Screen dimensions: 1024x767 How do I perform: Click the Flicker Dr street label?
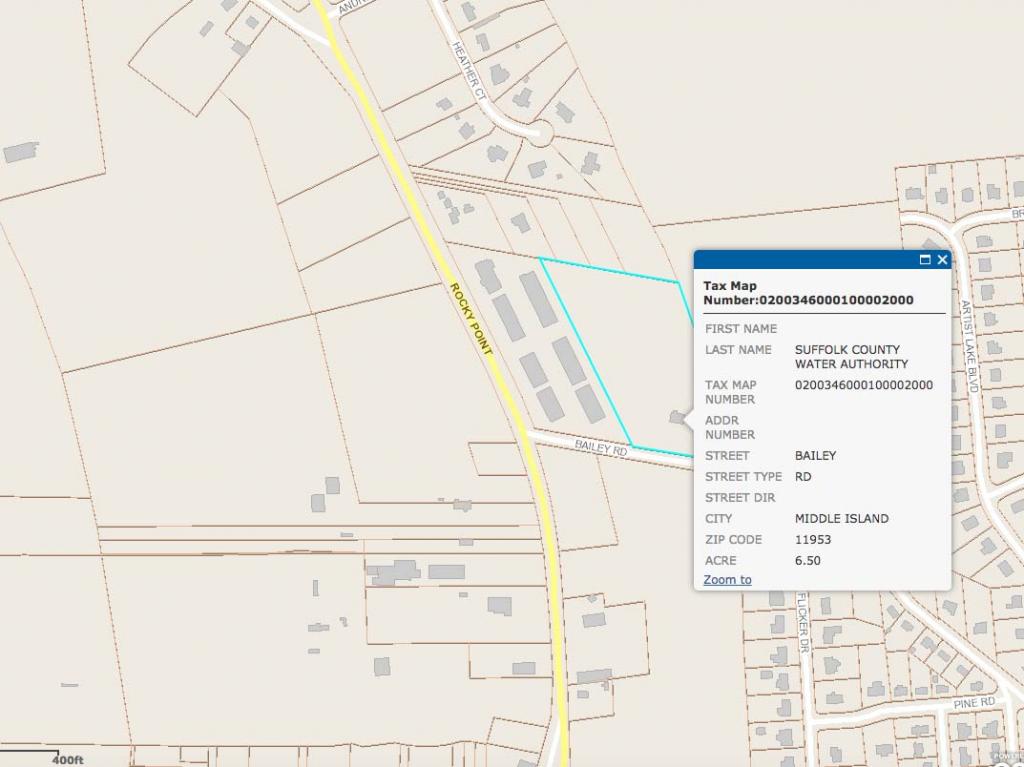point(802,622)
